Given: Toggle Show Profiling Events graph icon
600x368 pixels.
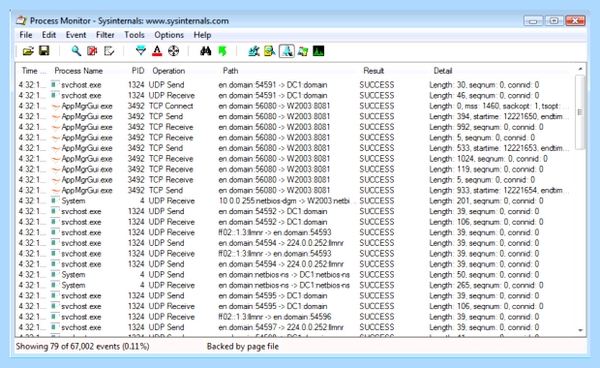Looking at the screenshot, I should (x=318, y=51).
